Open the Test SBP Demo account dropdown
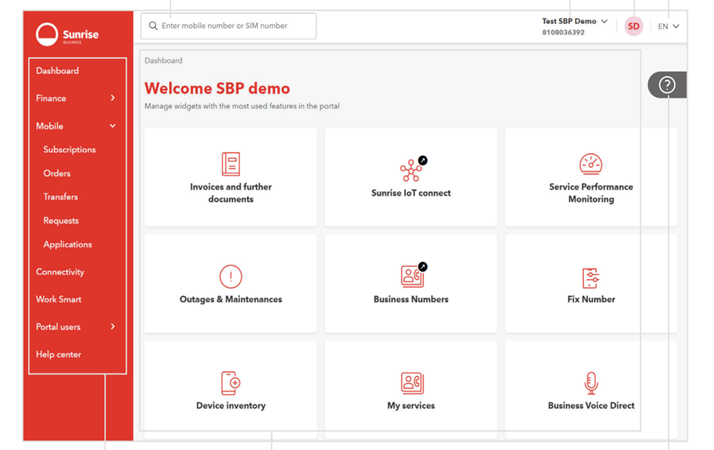This screenshot has width=714, height=450. [574, 21]
